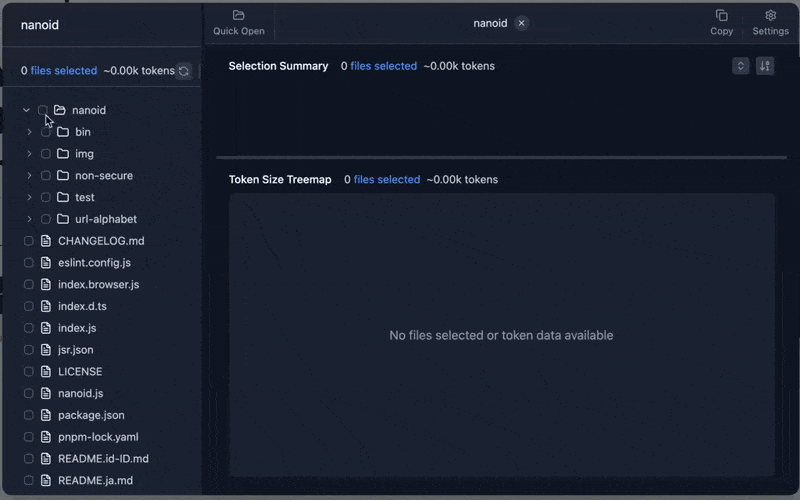Screen dimensions: 800x500
Task: Select the README.ja.md checkbox
Action: click(x=29, y=481)
